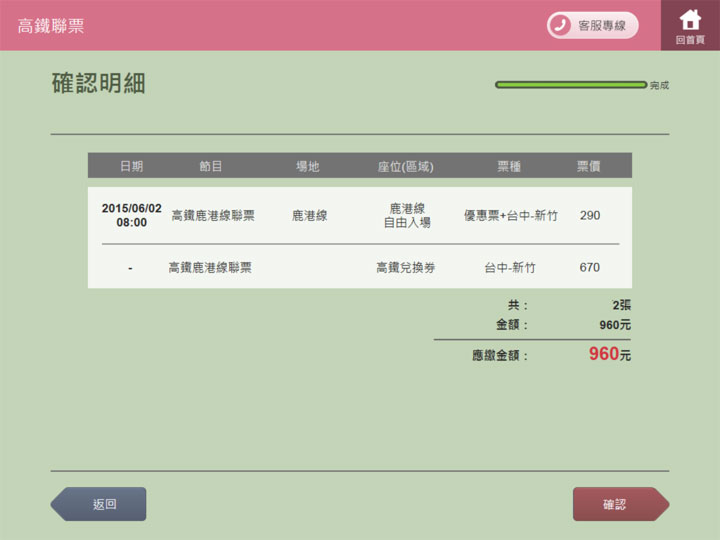Click the 高鐵聯票 header title
This screenshot has width=720, height=540.
[x=51, y=26]
